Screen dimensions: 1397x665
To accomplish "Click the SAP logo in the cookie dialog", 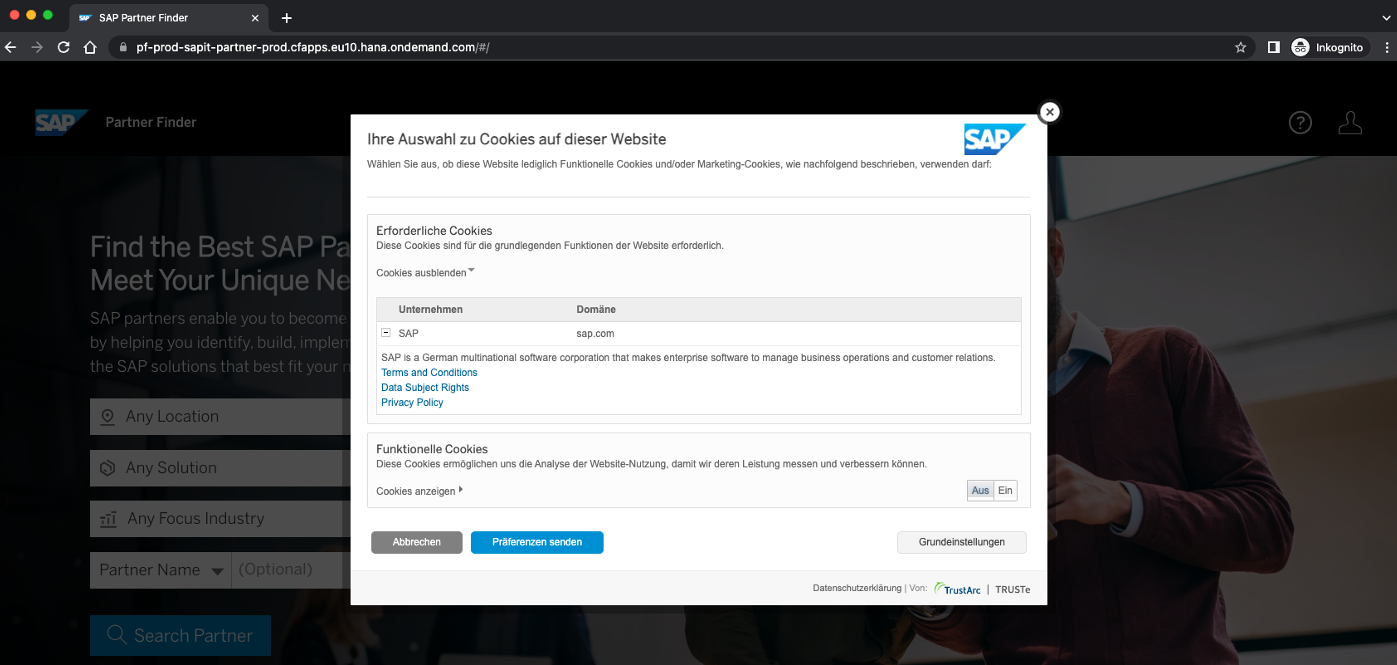I will 995,139.
